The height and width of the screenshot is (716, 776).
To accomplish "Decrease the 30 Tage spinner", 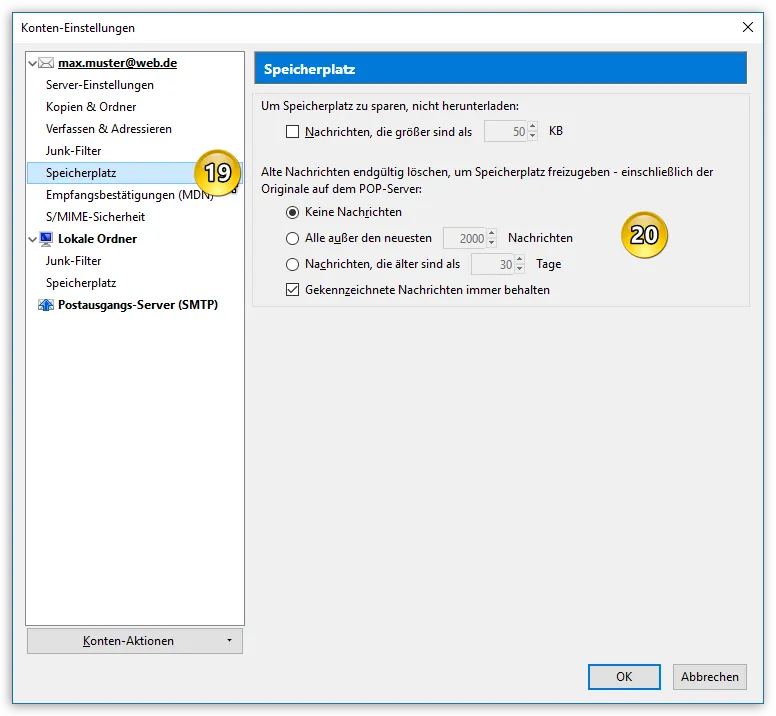I will (520, 269).
